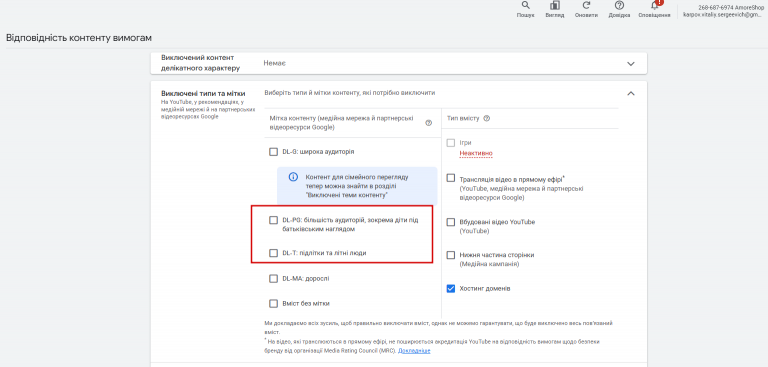
Task: Click the DL-MA: дорослі label
Action: click(306, 279)
